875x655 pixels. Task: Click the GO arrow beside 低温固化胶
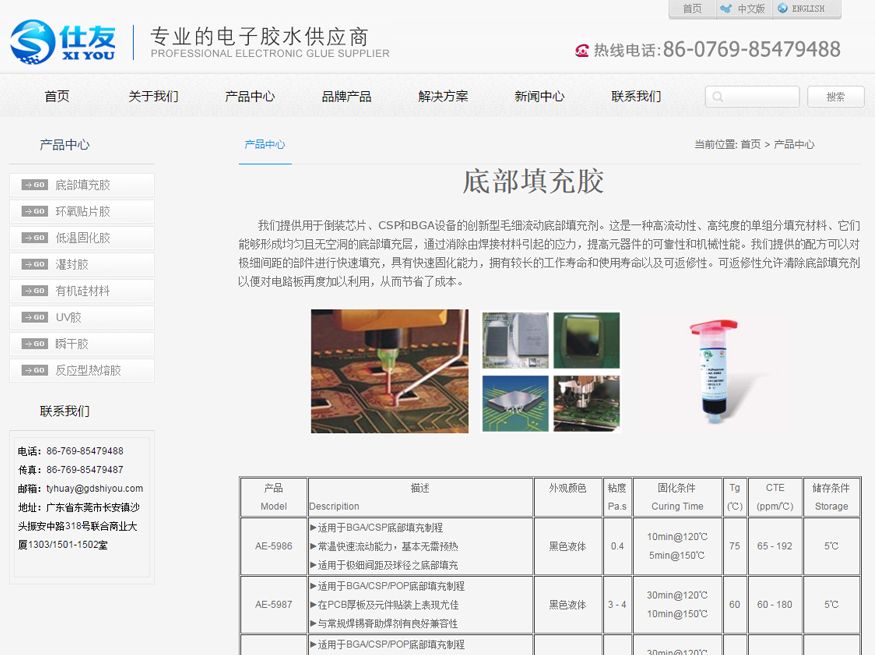(x=35, y=238)
